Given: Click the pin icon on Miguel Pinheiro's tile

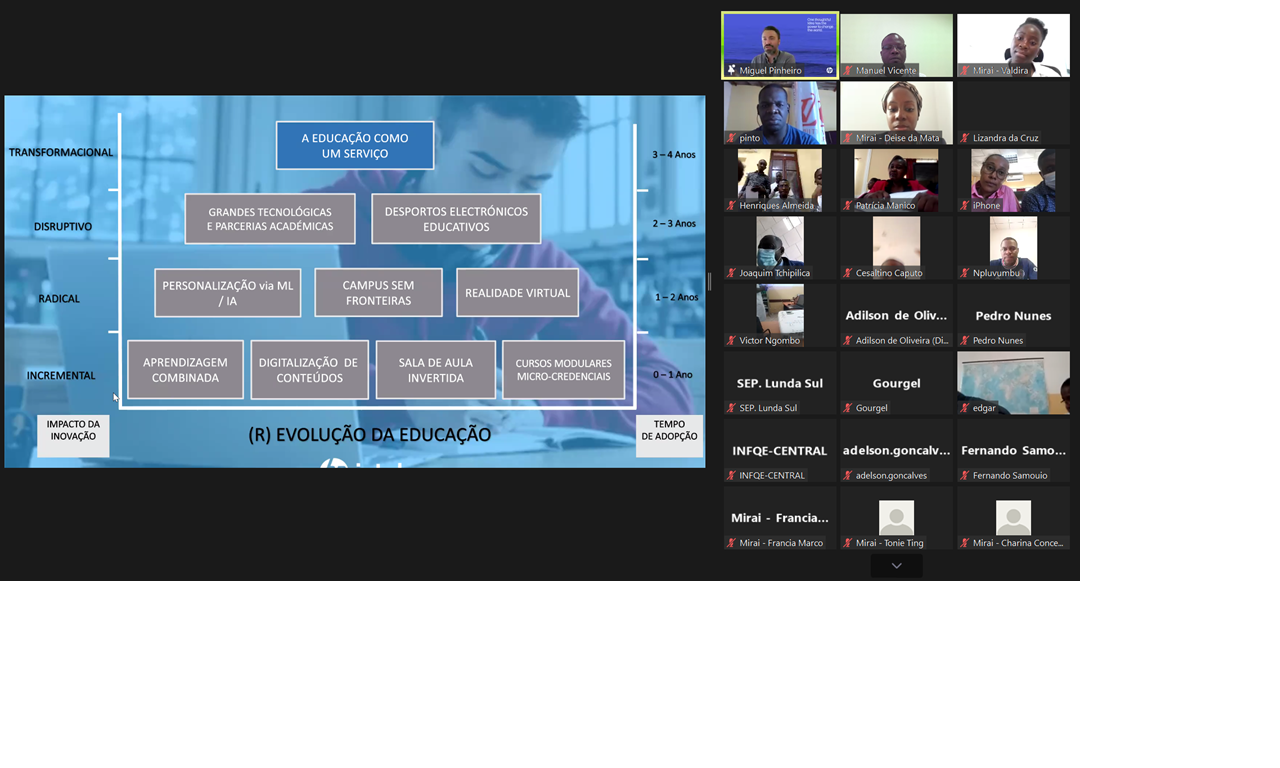Looking at the screenshot, I should pos(732,71).
